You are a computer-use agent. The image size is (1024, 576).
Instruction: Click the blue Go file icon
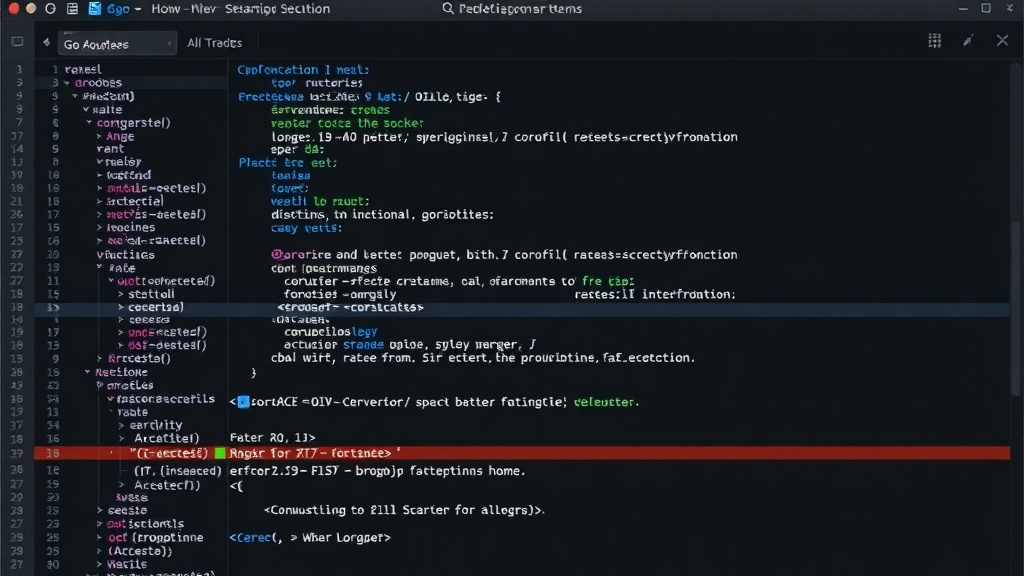[95, 8]
